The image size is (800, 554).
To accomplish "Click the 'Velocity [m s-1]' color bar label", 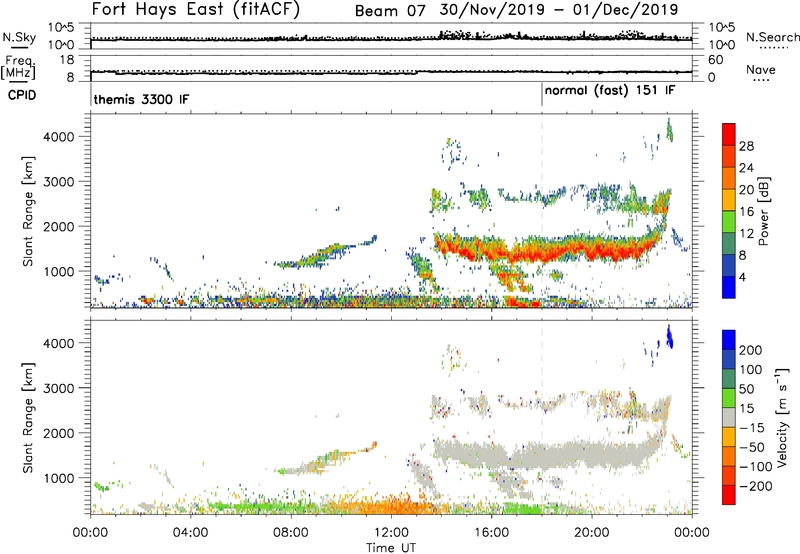I will (x=782, y=417).
